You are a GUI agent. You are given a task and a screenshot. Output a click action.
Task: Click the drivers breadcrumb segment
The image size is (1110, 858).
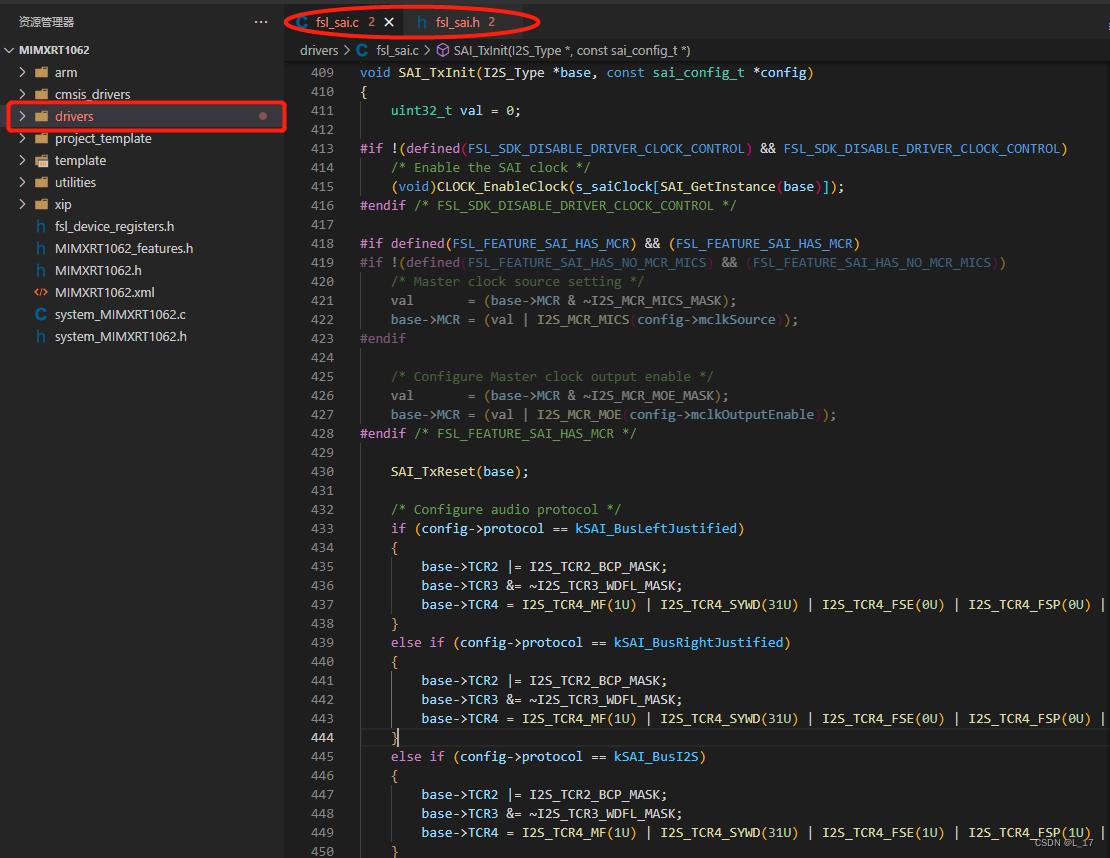(x=319, y=50)
